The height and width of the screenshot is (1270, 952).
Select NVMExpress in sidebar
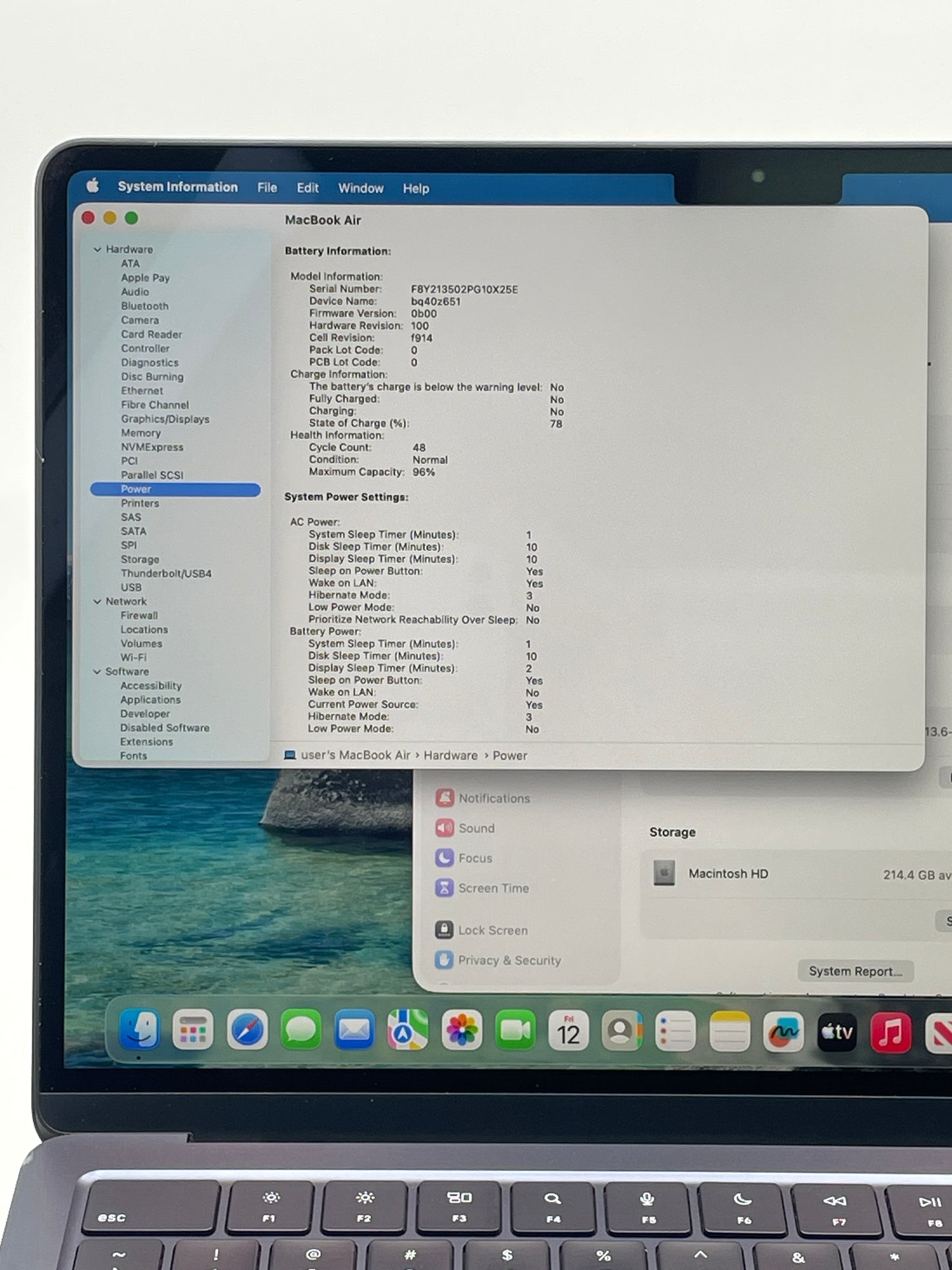click(152, 447)
